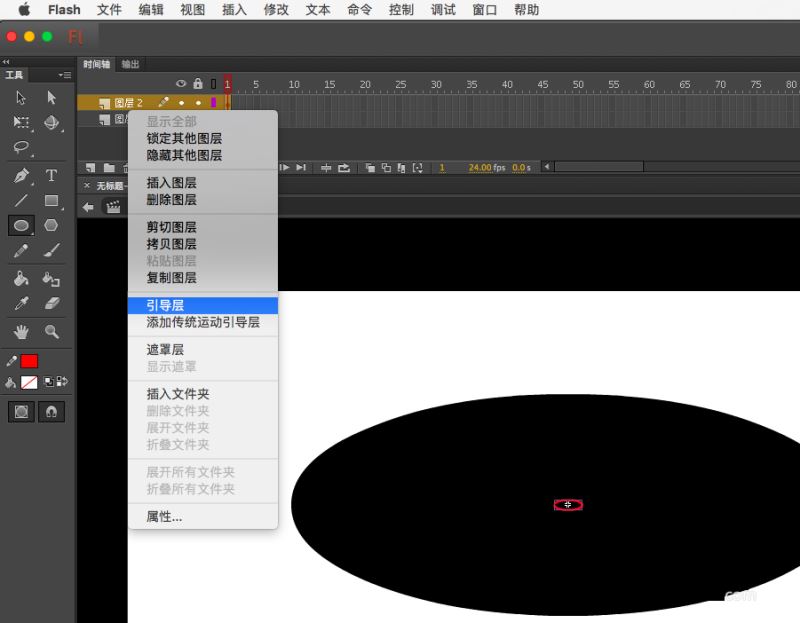Click the center frame icon
The width and height of the screenshot is (800, 623).
tap(326, 168)
